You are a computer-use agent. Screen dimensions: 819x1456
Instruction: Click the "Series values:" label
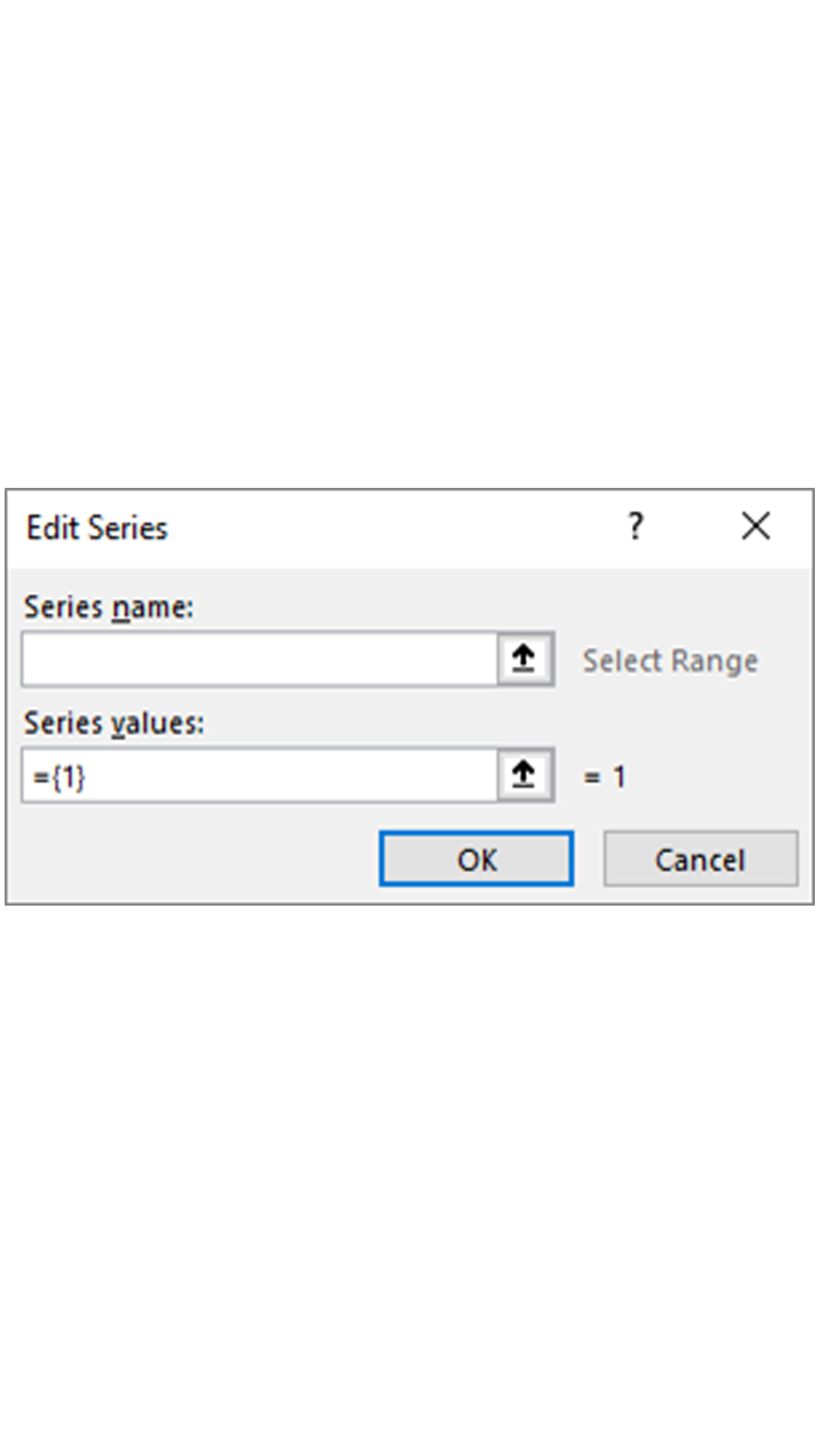pyautogui.click(x=114, y=723)
